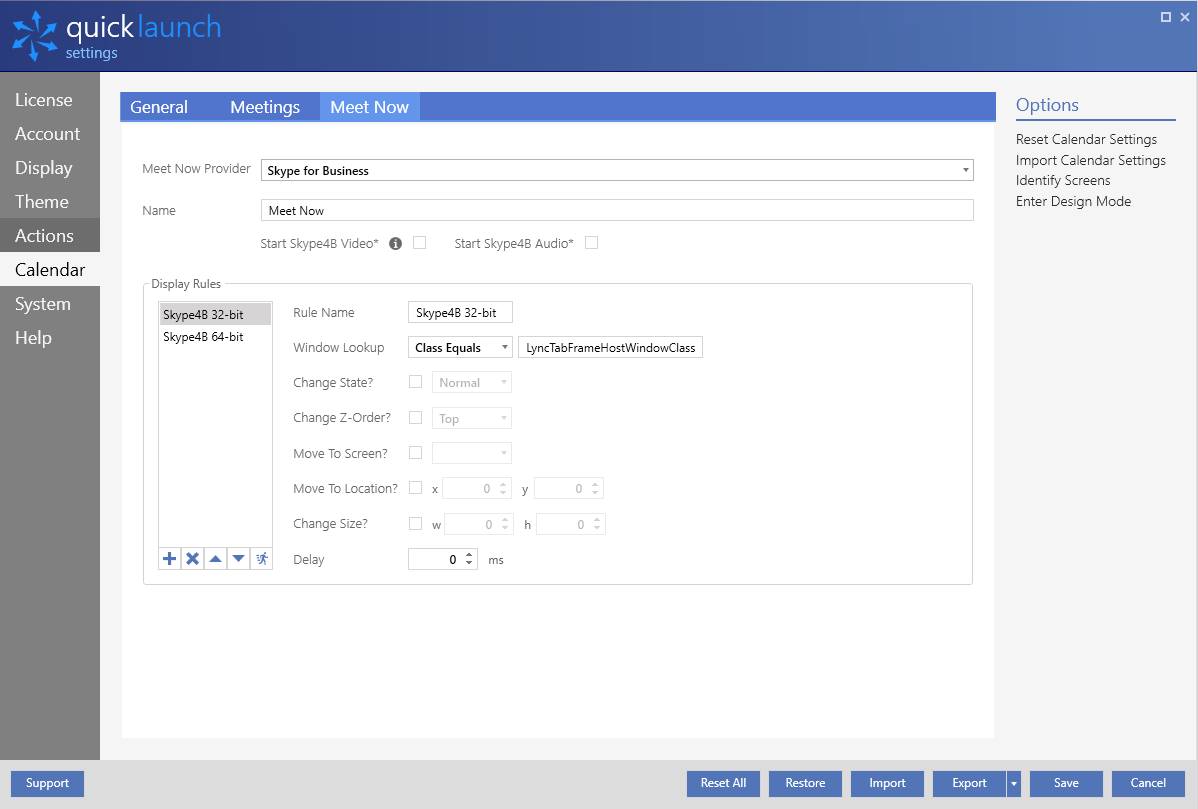Click Reset Calendar Settings link
The image size is (1198, 809).
[x=1086, y=139]
